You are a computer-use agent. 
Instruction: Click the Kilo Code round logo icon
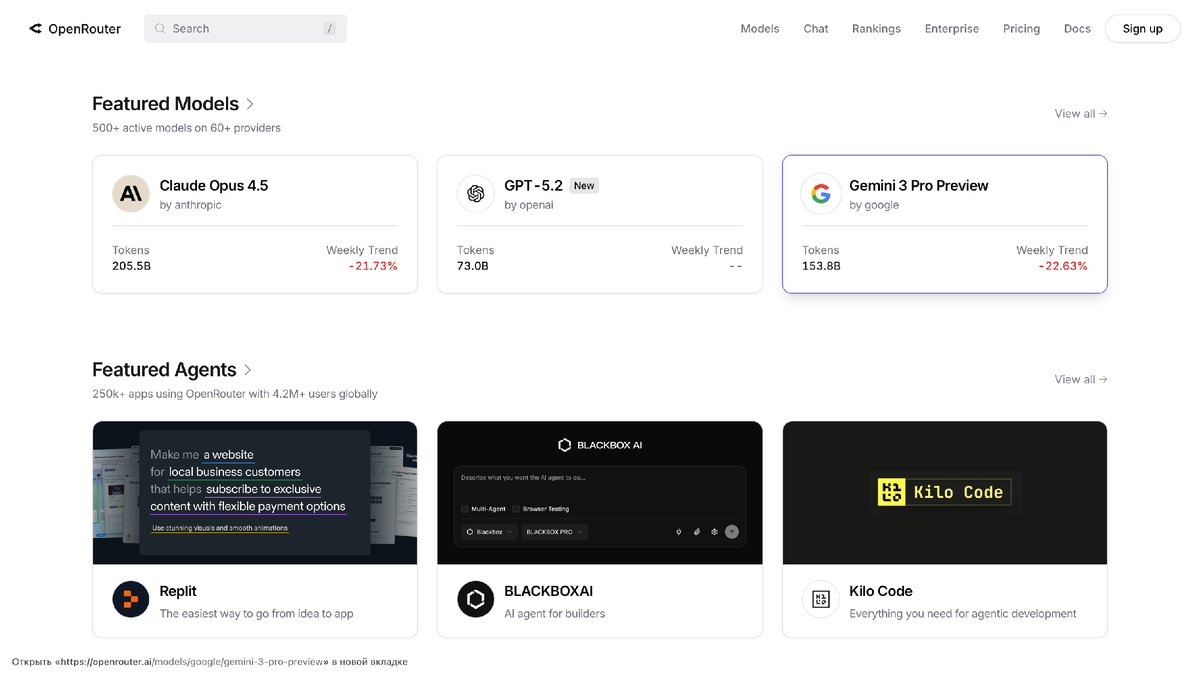coord(821,599)
